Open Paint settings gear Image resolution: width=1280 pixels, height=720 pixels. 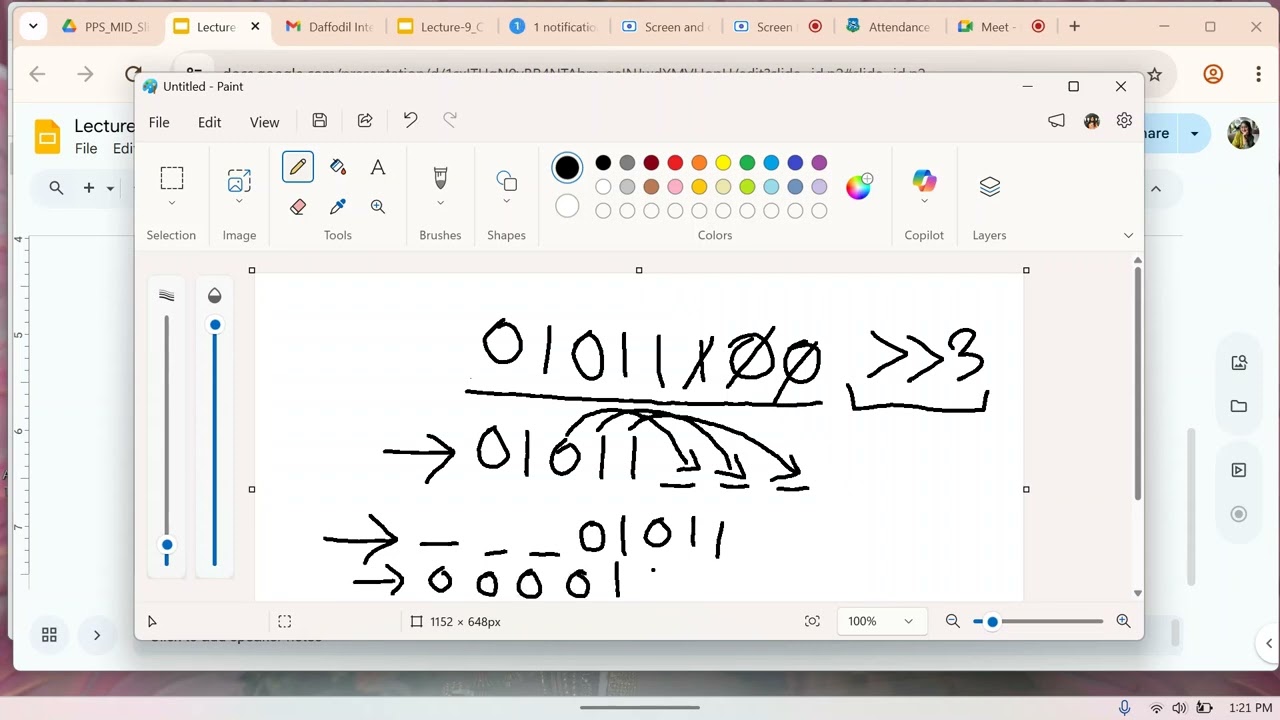(1124, 120)
